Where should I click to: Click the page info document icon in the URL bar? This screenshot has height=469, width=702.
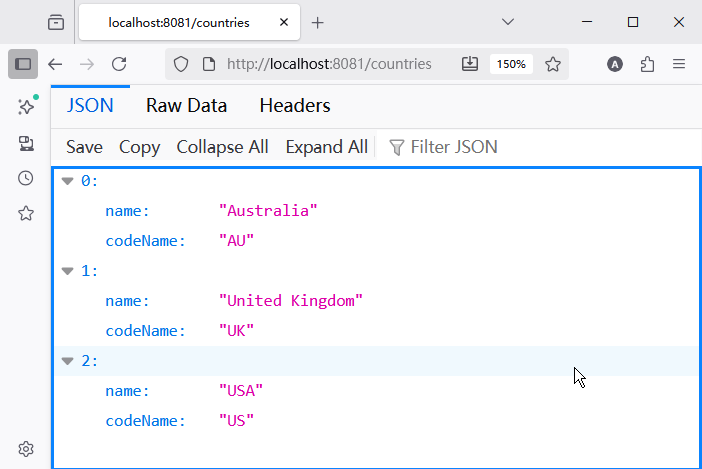(x=209, y=64)
